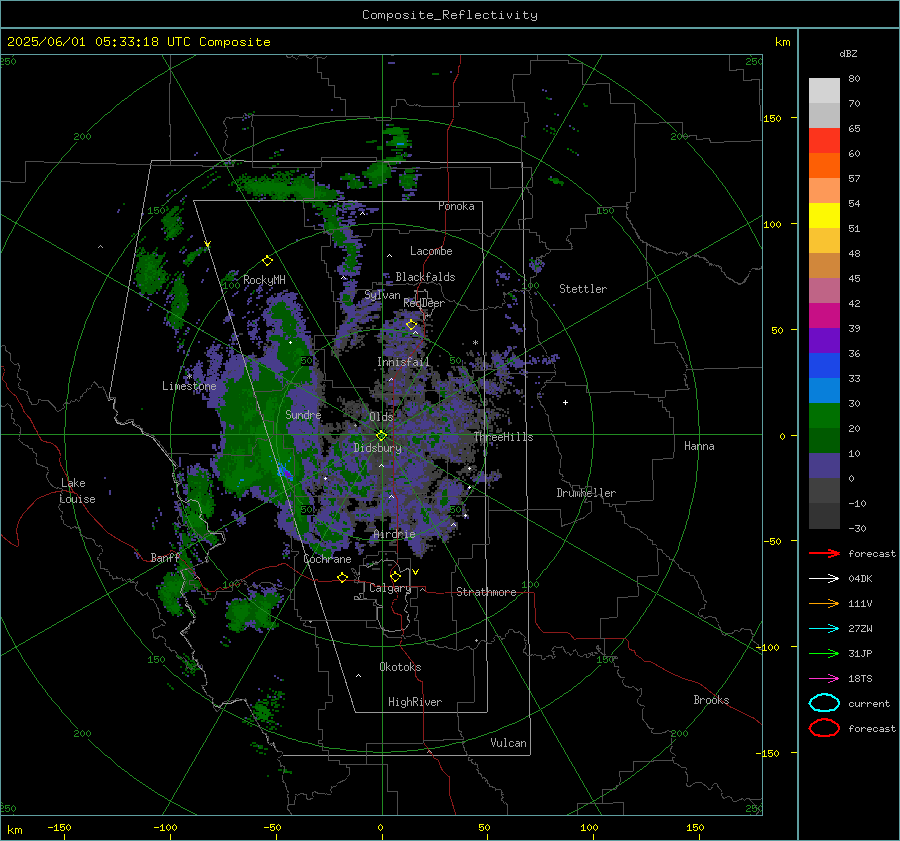Click the dBZ legend heading

coord(848,53)
